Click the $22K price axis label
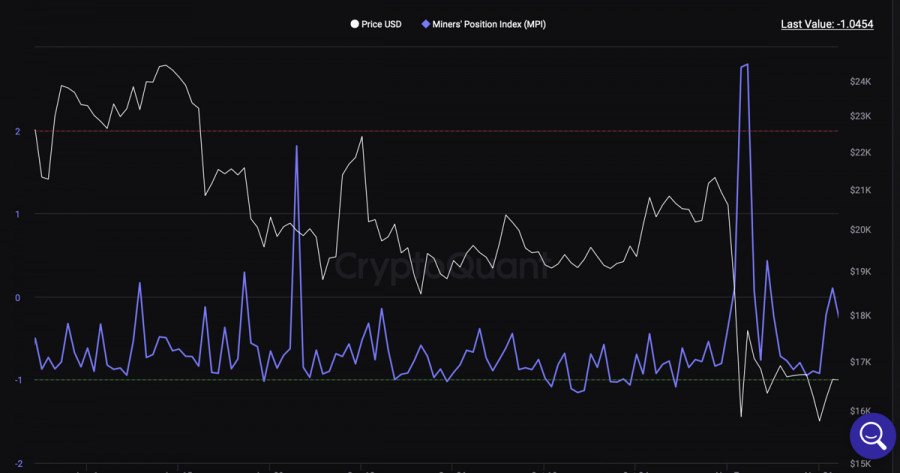 [861, 152]
